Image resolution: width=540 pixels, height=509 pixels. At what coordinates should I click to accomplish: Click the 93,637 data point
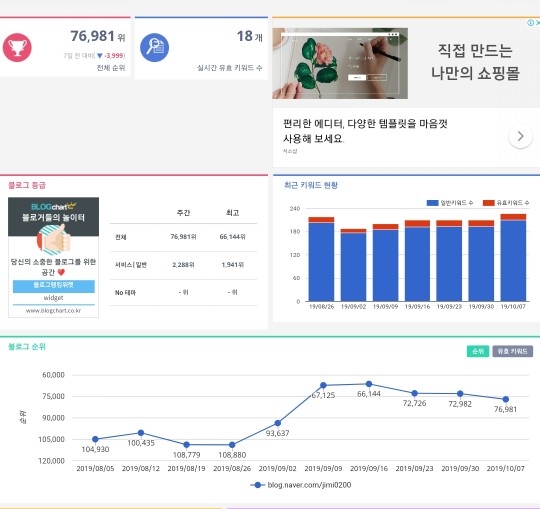pyautogui.click(x=278, y=423)
